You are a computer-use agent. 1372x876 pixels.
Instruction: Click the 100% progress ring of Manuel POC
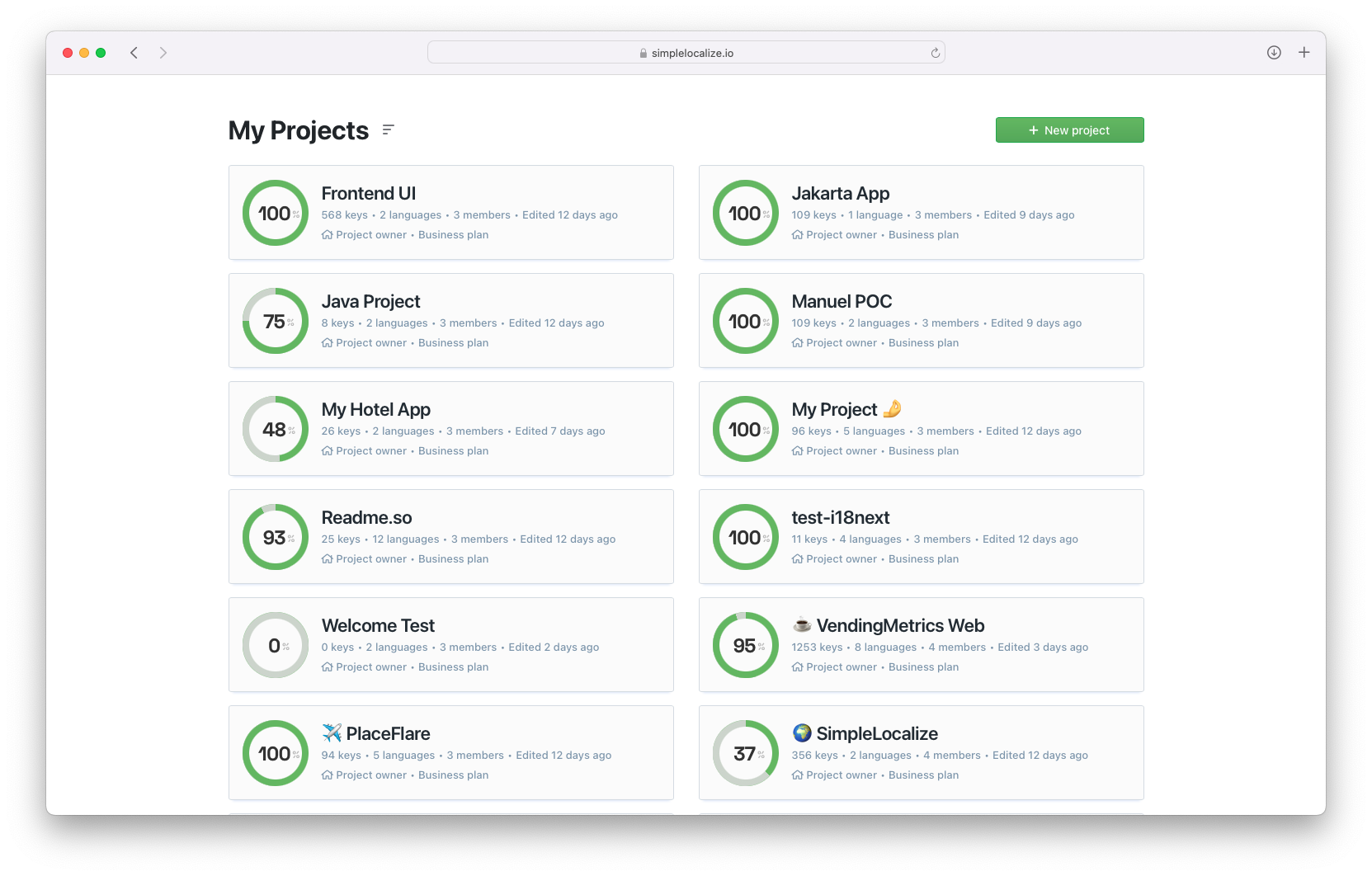click(x=746, y=321)
